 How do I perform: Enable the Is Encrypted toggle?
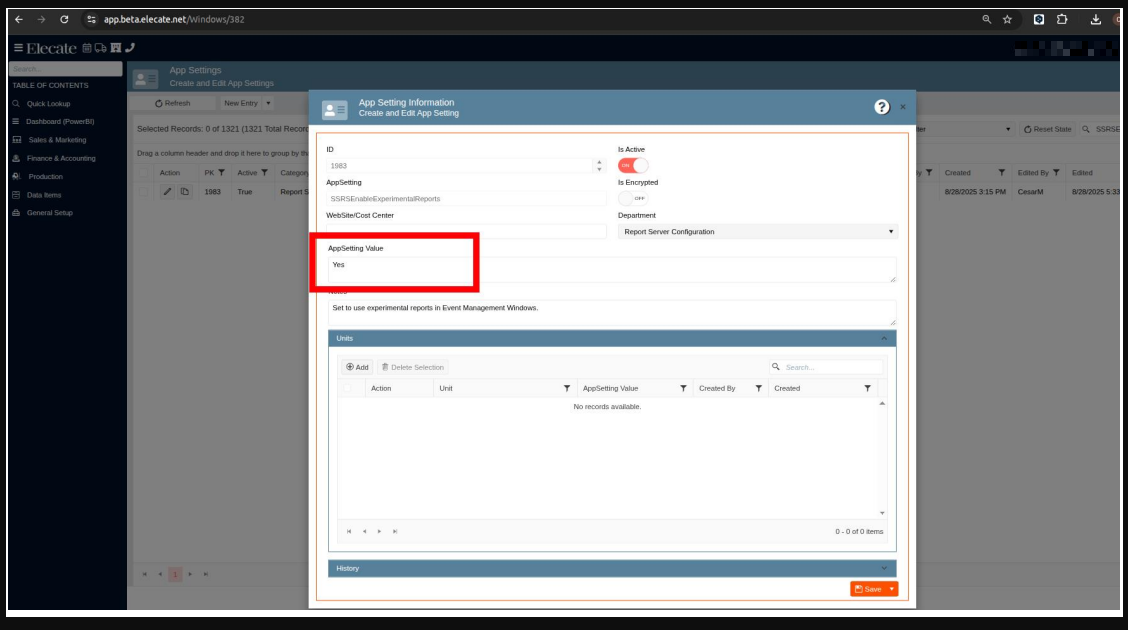[633, 198]
